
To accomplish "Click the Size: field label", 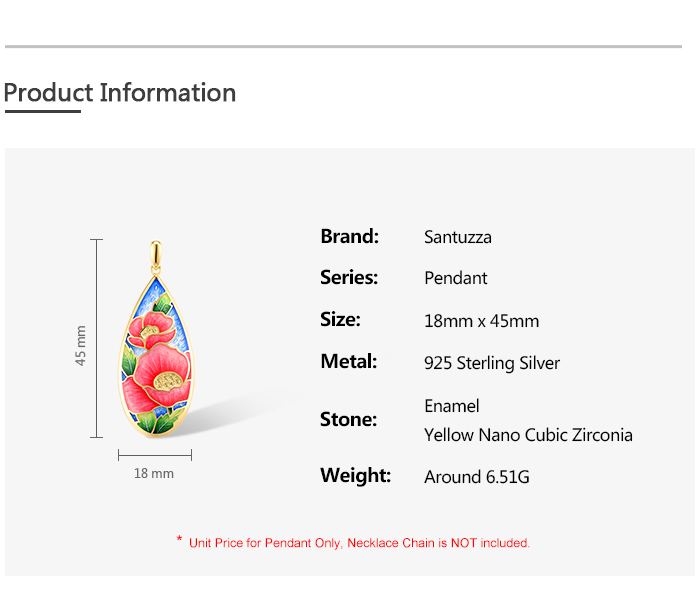I will pyautogui.click(x=340, y=320).
